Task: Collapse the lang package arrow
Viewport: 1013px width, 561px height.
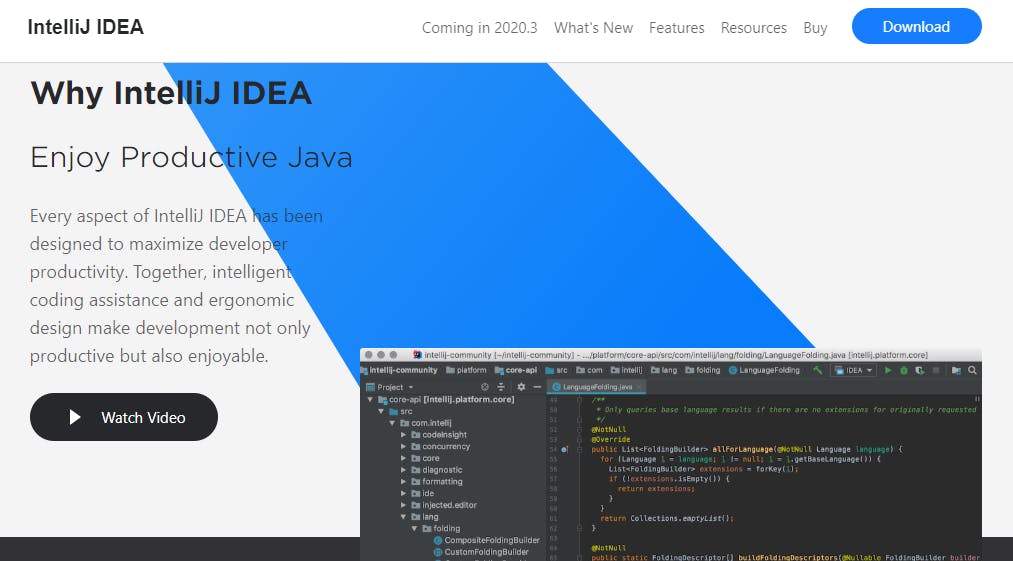Action: point(403,516)
